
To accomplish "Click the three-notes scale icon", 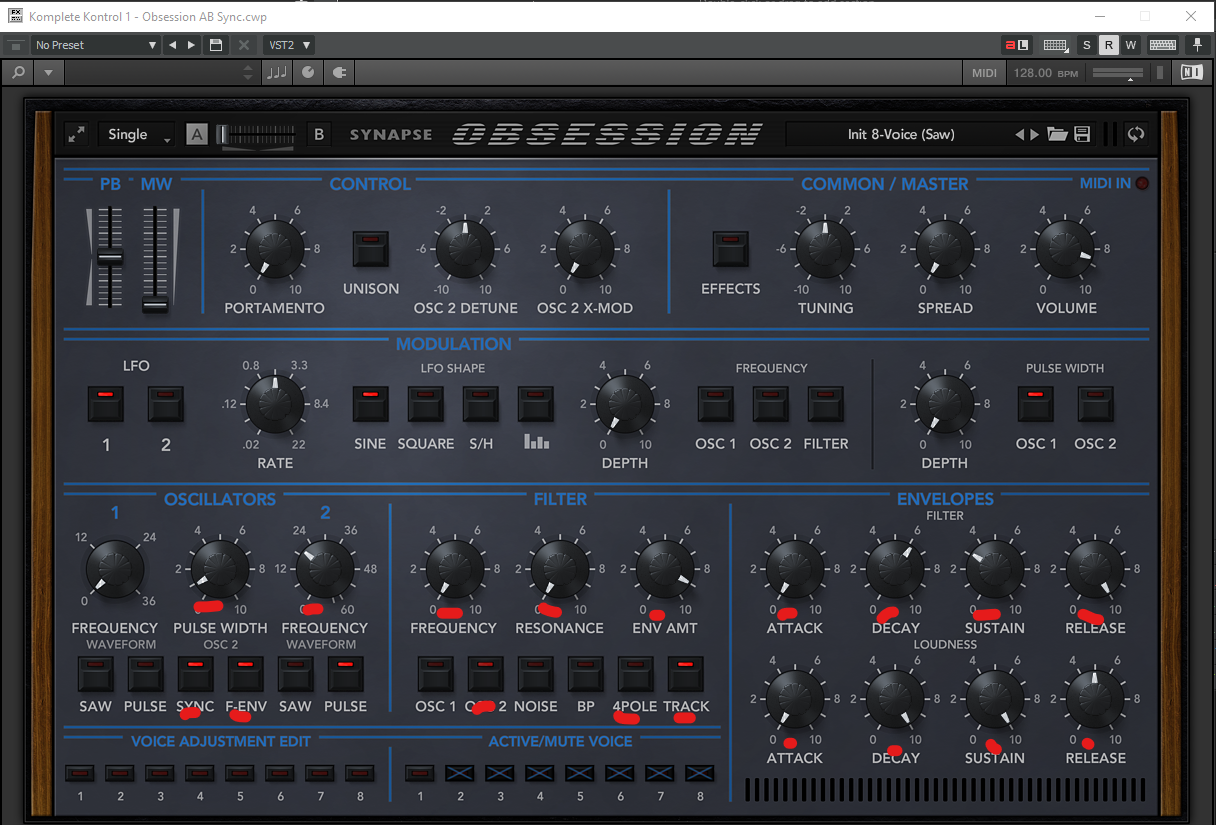I will [276, 73].
